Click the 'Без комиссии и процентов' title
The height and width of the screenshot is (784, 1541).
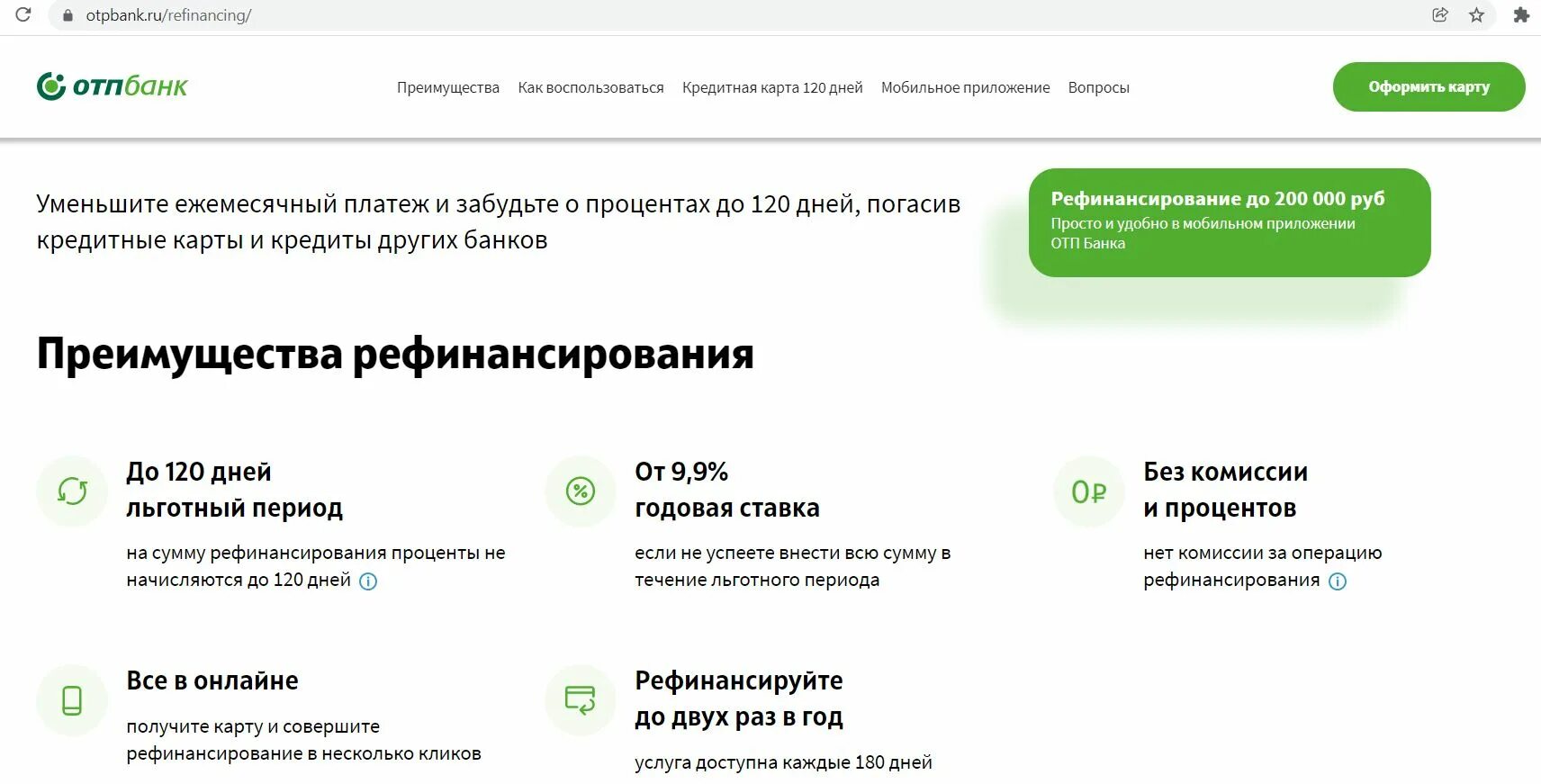(1226, 490)
